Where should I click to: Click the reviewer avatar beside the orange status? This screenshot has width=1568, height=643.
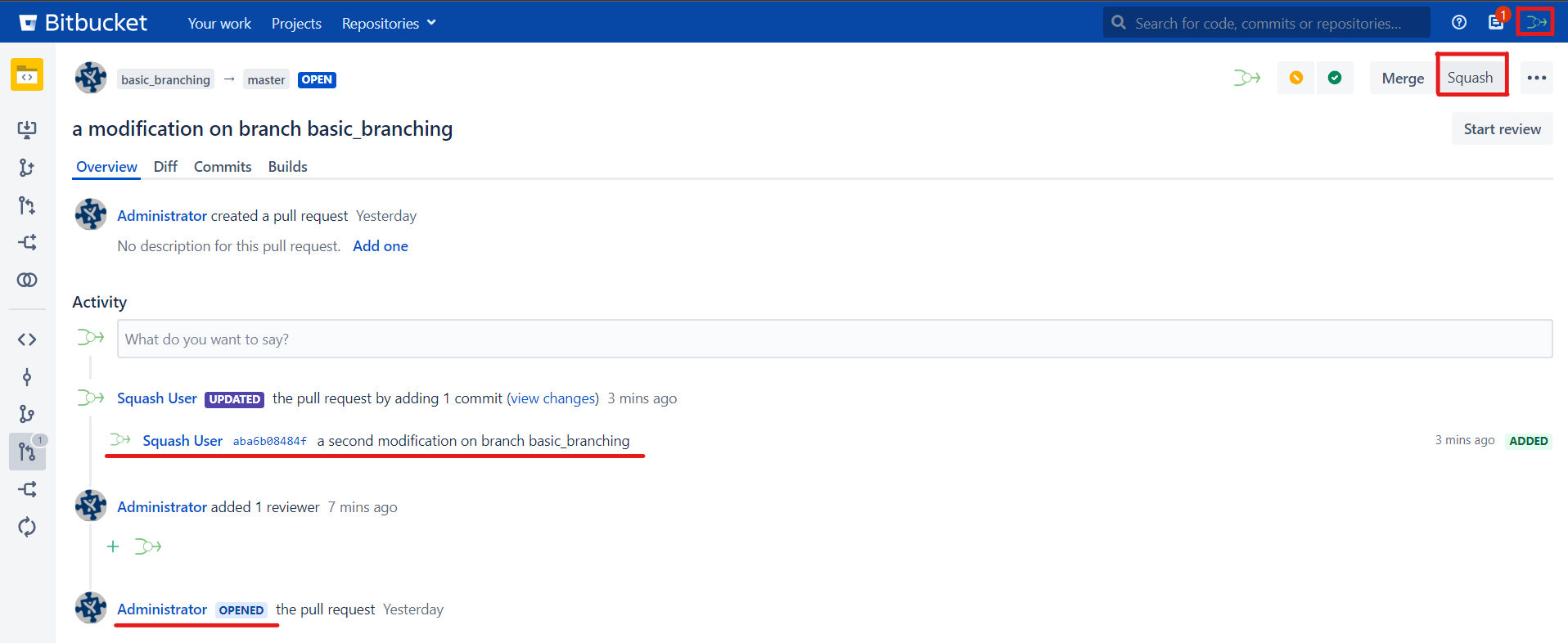(1247, 78)
